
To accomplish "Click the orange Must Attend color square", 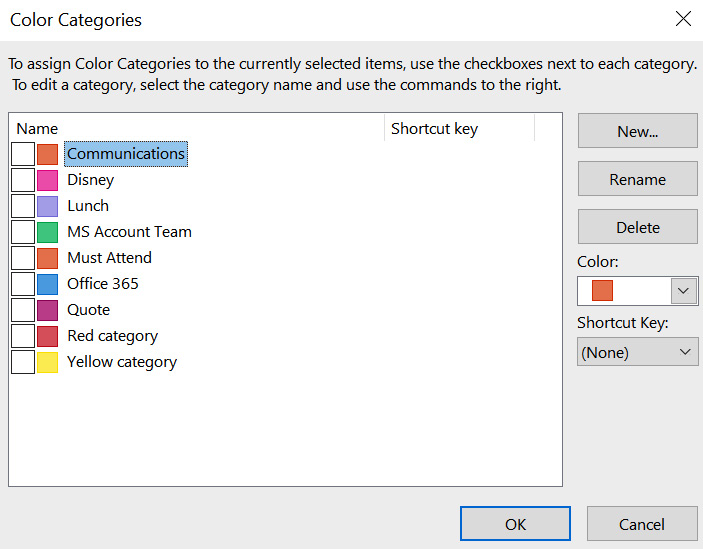I will (x=48, y=258).
